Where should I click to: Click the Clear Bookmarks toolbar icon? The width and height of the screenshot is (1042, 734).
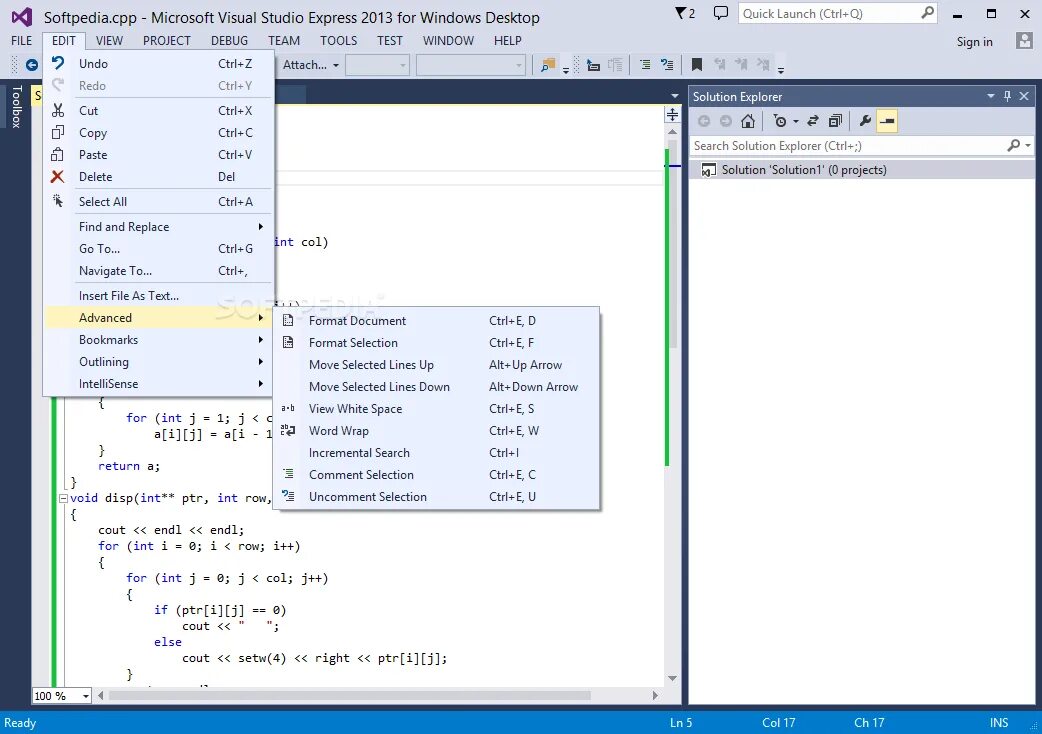tap(763, 64)
